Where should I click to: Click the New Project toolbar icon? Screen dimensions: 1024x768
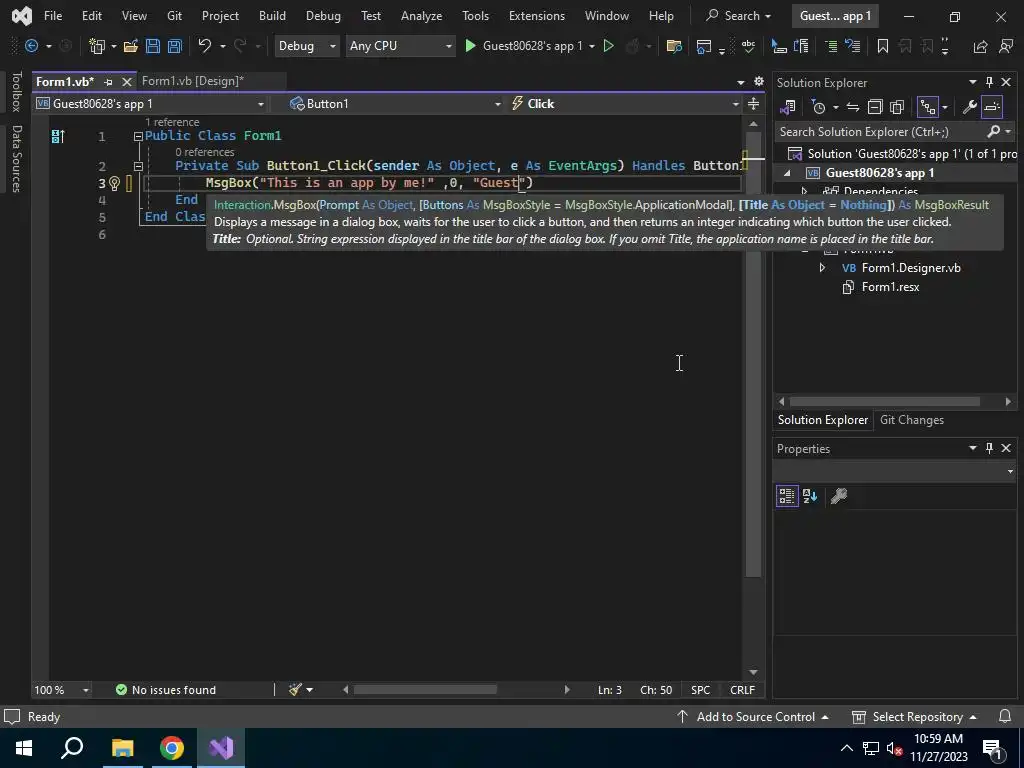coord(97,46)
